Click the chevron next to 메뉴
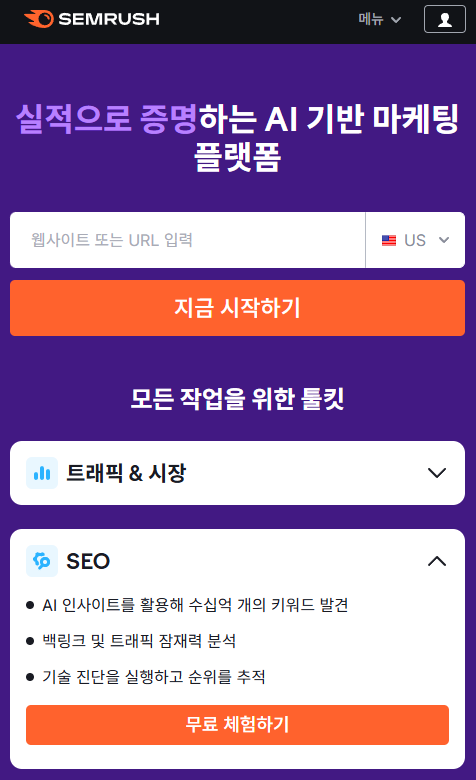The height and width of the screenshot is (780, 476). click(x=396, y=20)
